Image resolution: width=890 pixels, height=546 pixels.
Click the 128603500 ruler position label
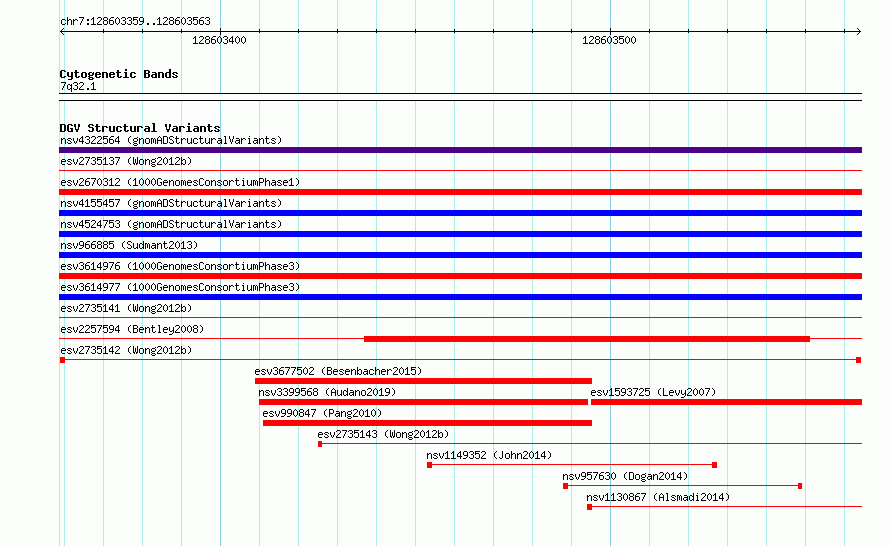(609, 40)
